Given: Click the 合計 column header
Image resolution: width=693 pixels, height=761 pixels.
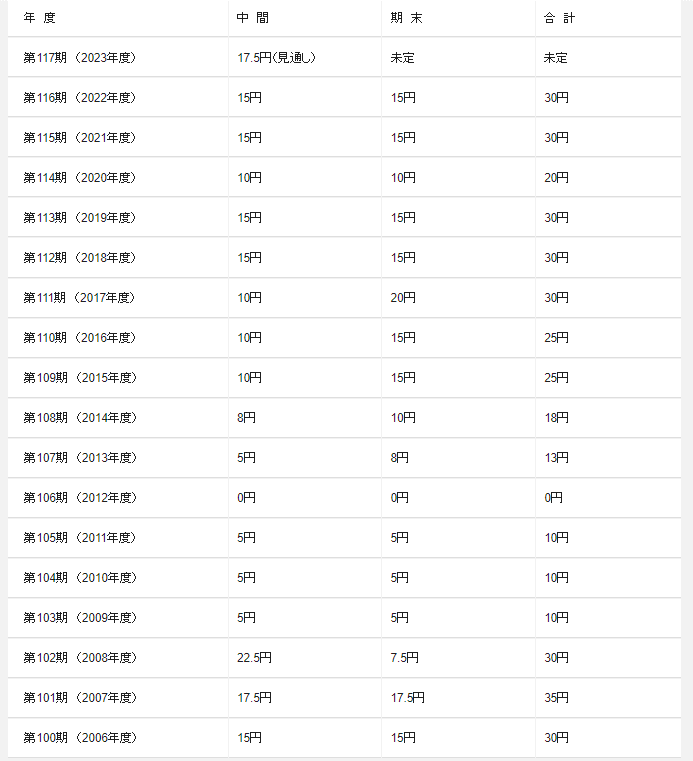Looking at the screenshot, I should coord(560,18).
